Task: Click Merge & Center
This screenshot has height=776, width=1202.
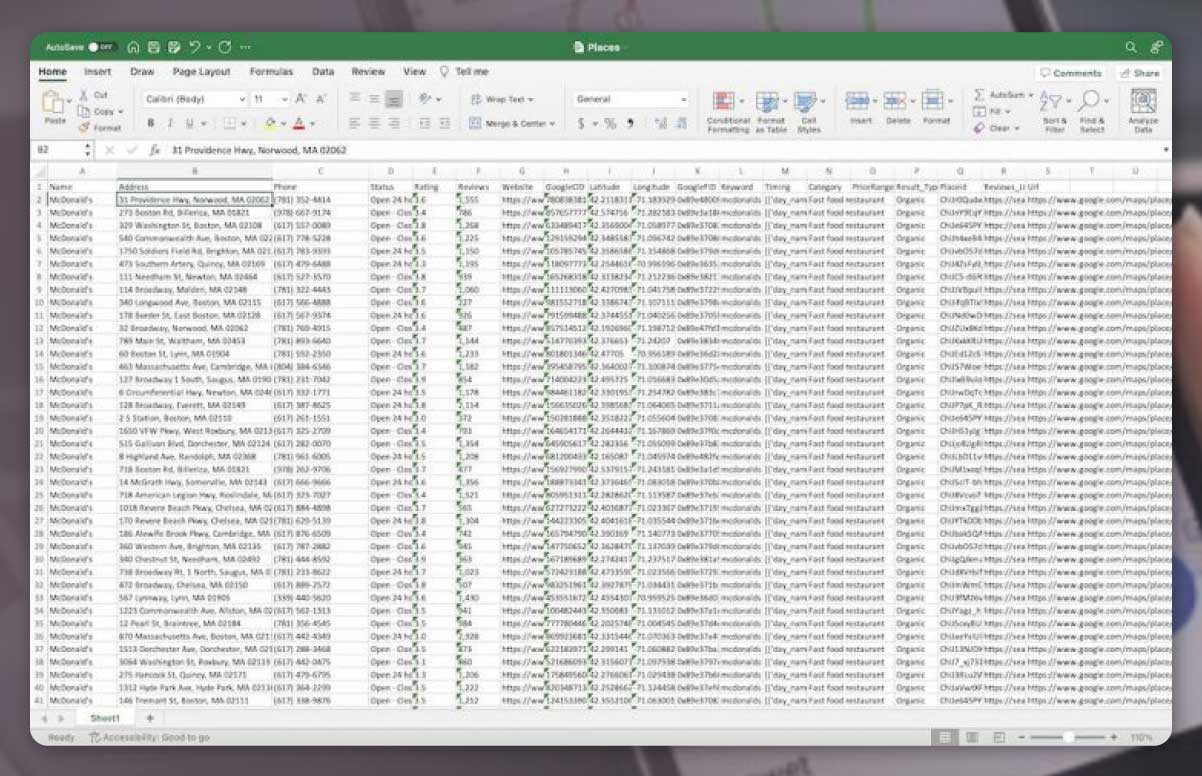Action: pos(510,123)
